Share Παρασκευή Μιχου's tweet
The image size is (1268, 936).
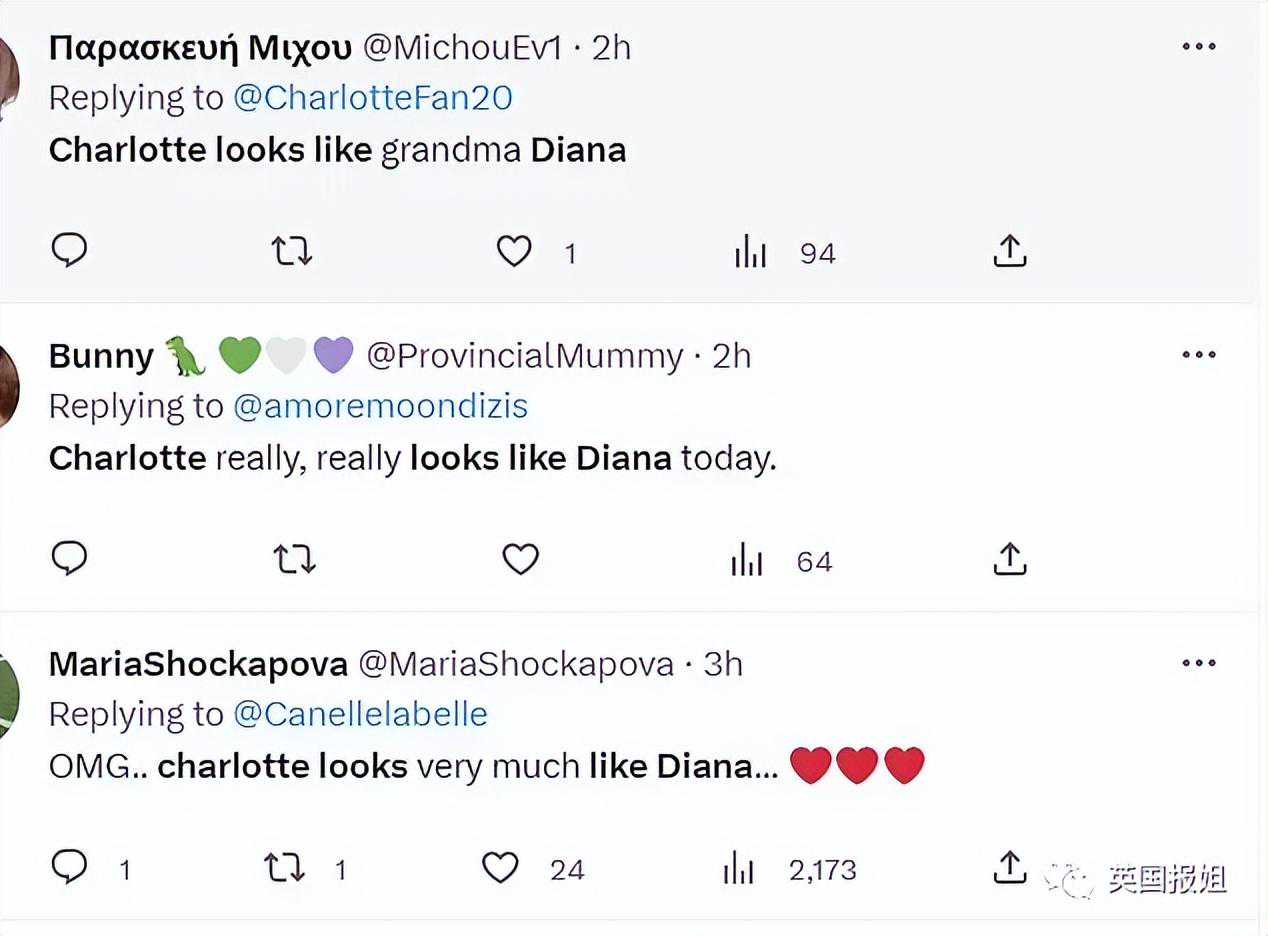[1010, 251]
